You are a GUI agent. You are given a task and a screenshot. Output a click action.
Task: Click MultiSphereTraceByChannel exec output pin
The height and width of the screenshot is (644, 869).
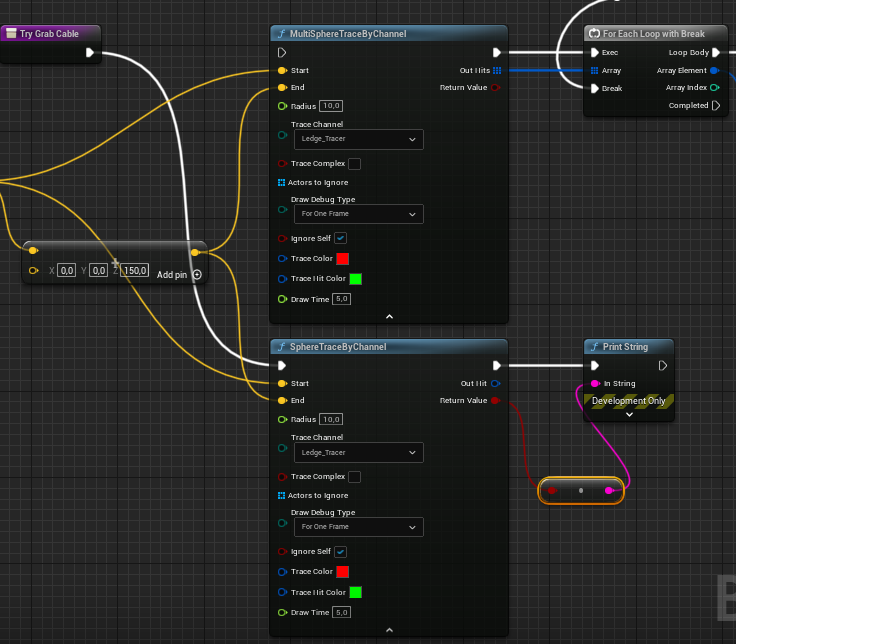(x=497, y=53)
